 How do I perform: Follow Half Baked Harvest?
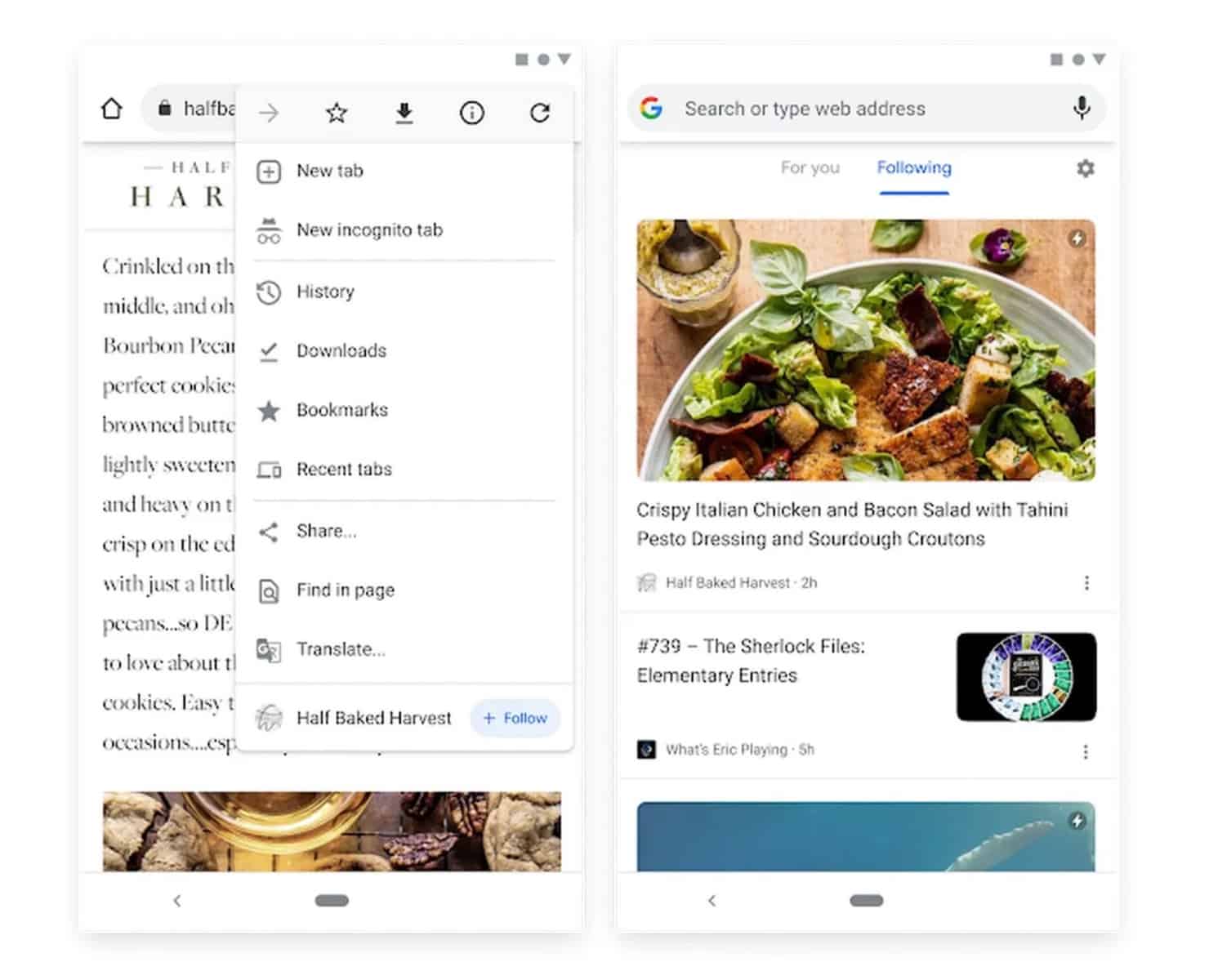pyautogui.click(x=515, y=719)
